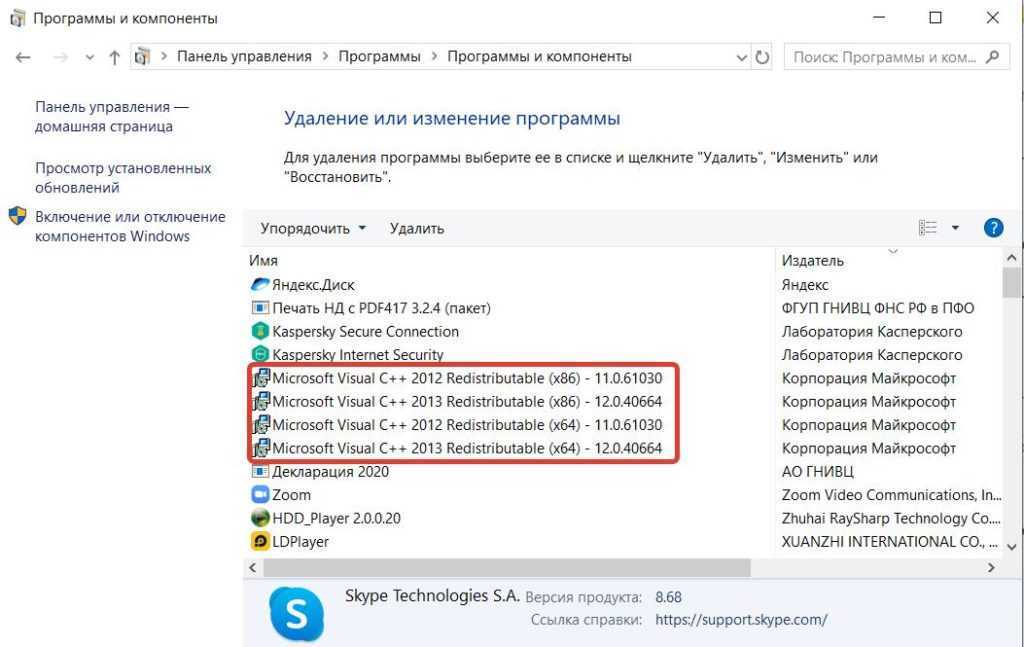Click the search field Поиск: Программы
Viewport: 1024px width, 647px height.
pyautogui.click(x=884, y=57)
